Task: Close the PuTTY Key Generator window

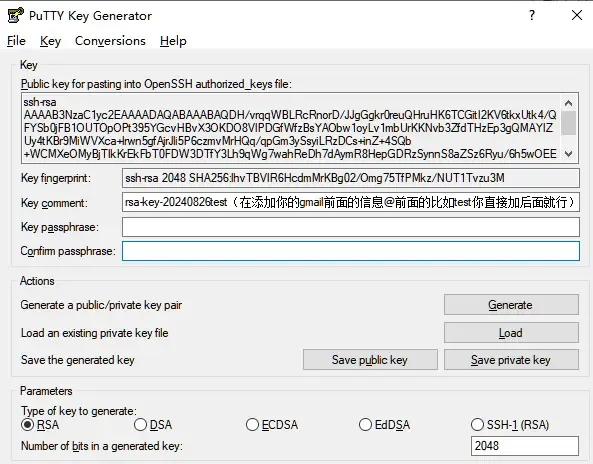Action: tap(577, 16)
